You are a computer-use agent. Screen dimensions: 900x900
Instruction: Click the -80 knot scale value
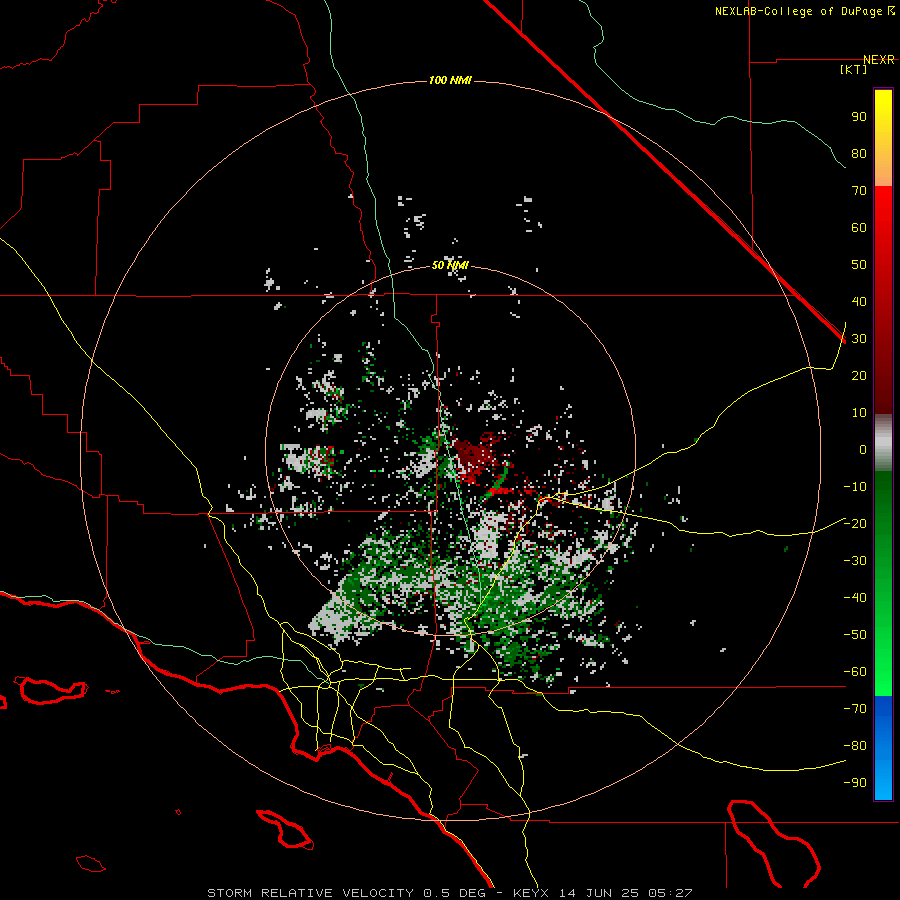point(855,746)
